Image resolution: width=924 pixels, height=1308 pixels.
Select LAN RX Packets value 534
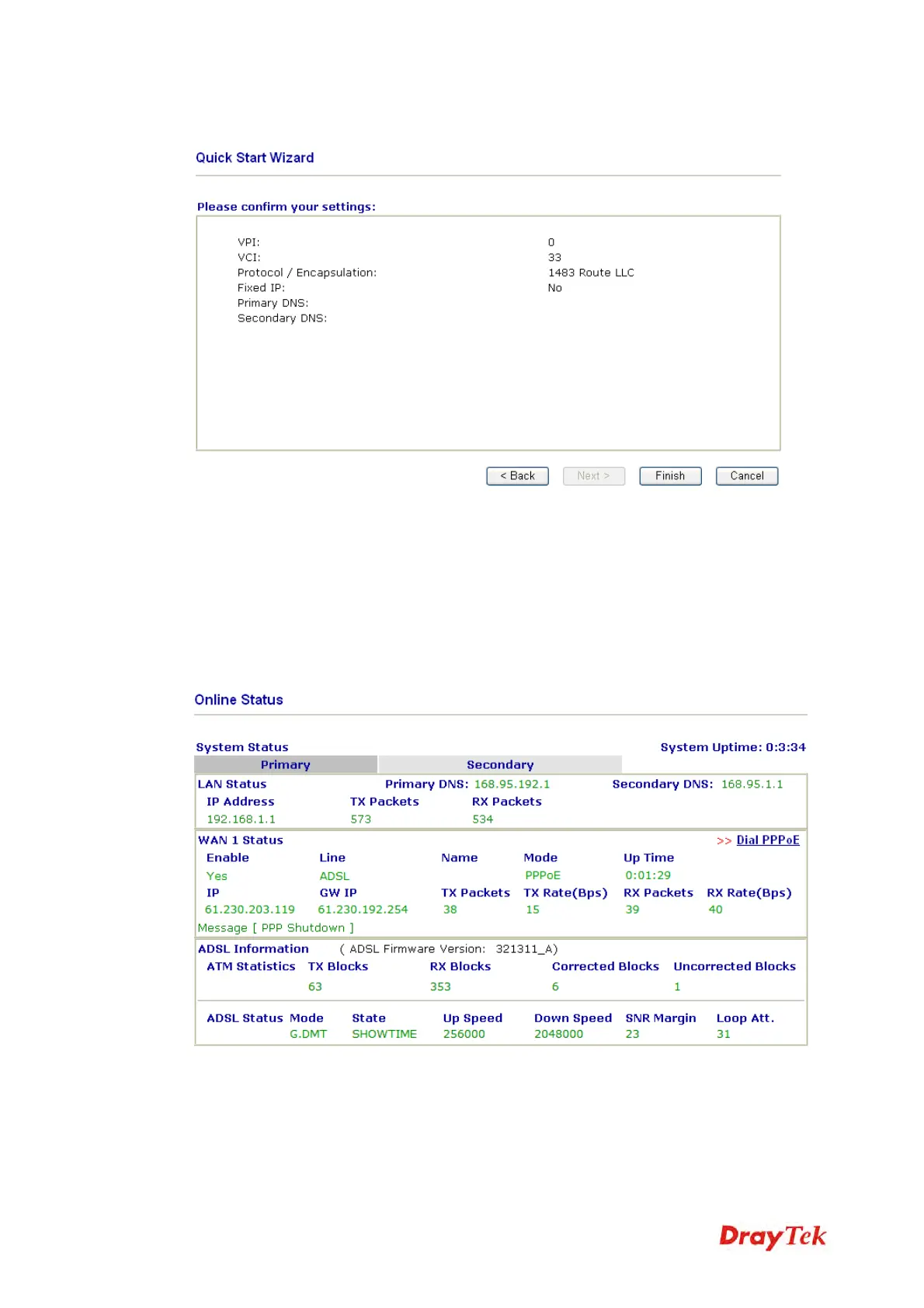click(482, 819)
